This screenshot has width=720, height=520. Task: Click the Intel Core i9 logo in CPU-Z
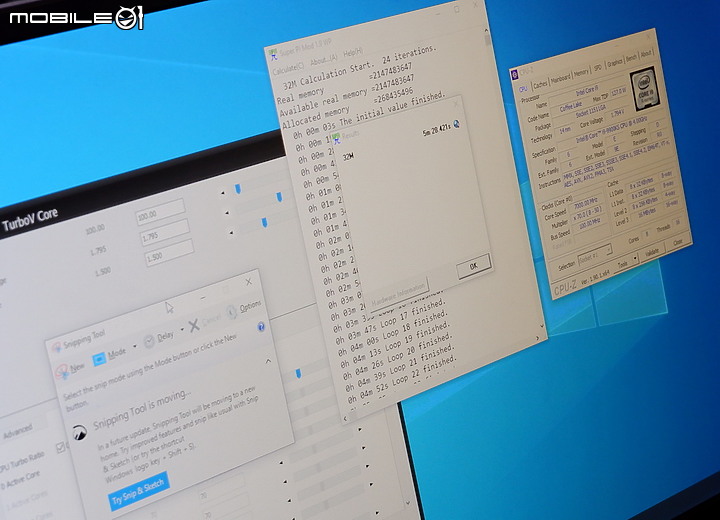[646, 89]
